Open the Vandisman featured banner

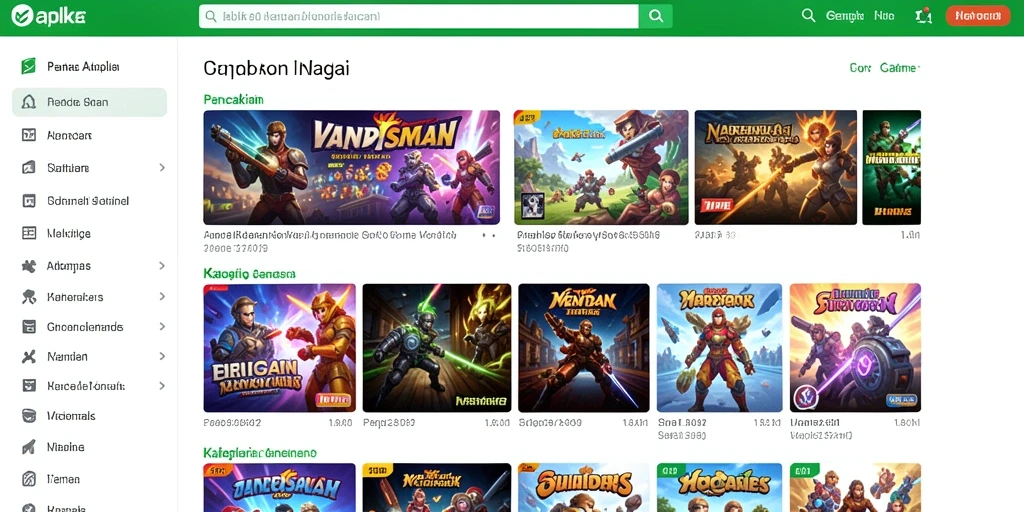(351, 167)
